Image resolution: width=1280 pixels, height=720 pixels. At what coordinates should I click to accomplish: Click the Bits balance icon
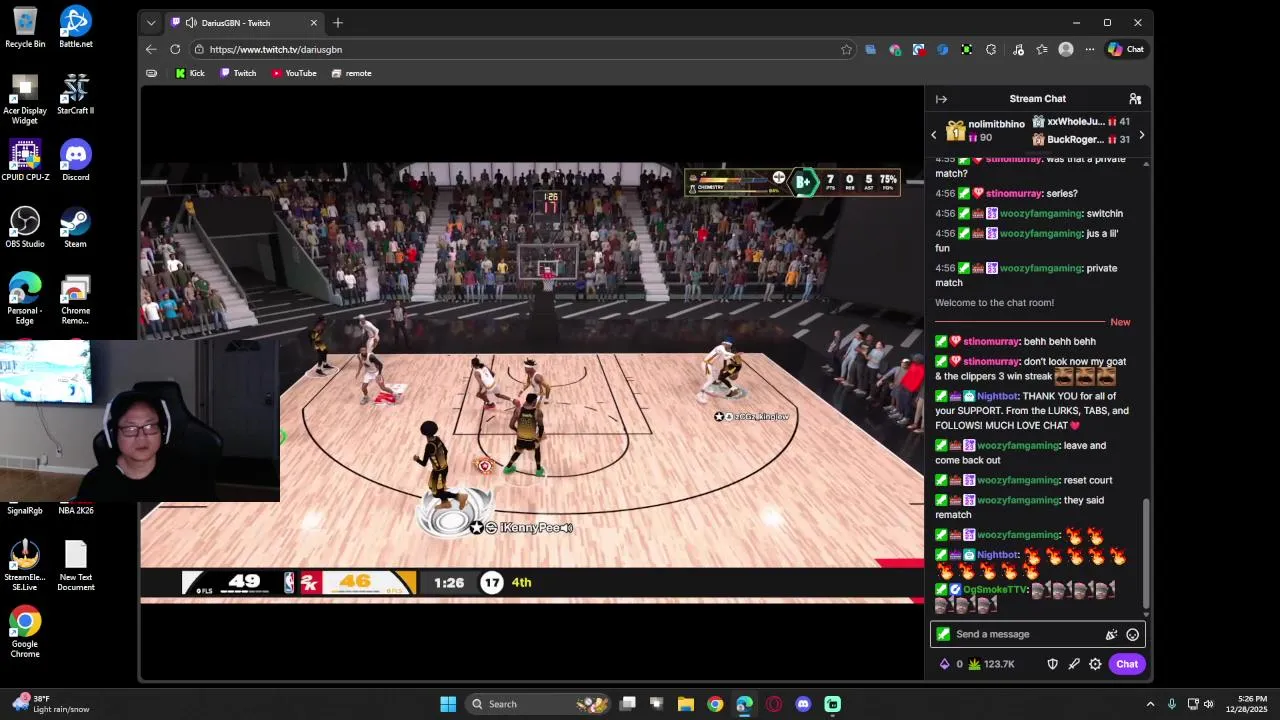945,664
